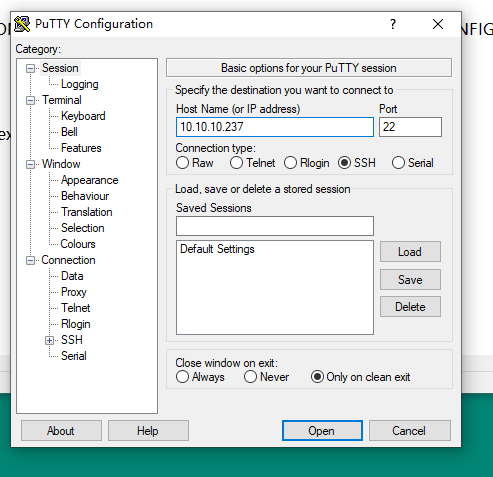Open the Data settings category

click(72, 276)
